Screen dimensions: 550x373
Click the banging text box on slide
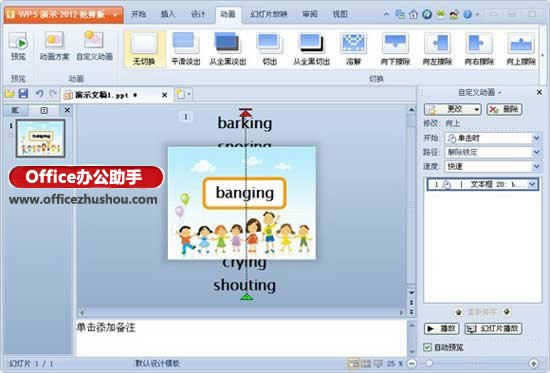point(244,193)
